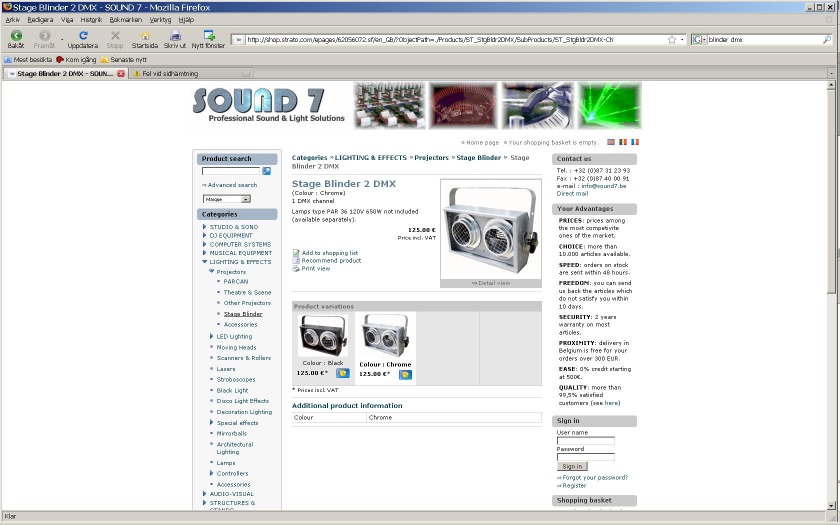Add Chrome variation to basket
This screenshot has height=525, width=840.
(x=406, y=374)
